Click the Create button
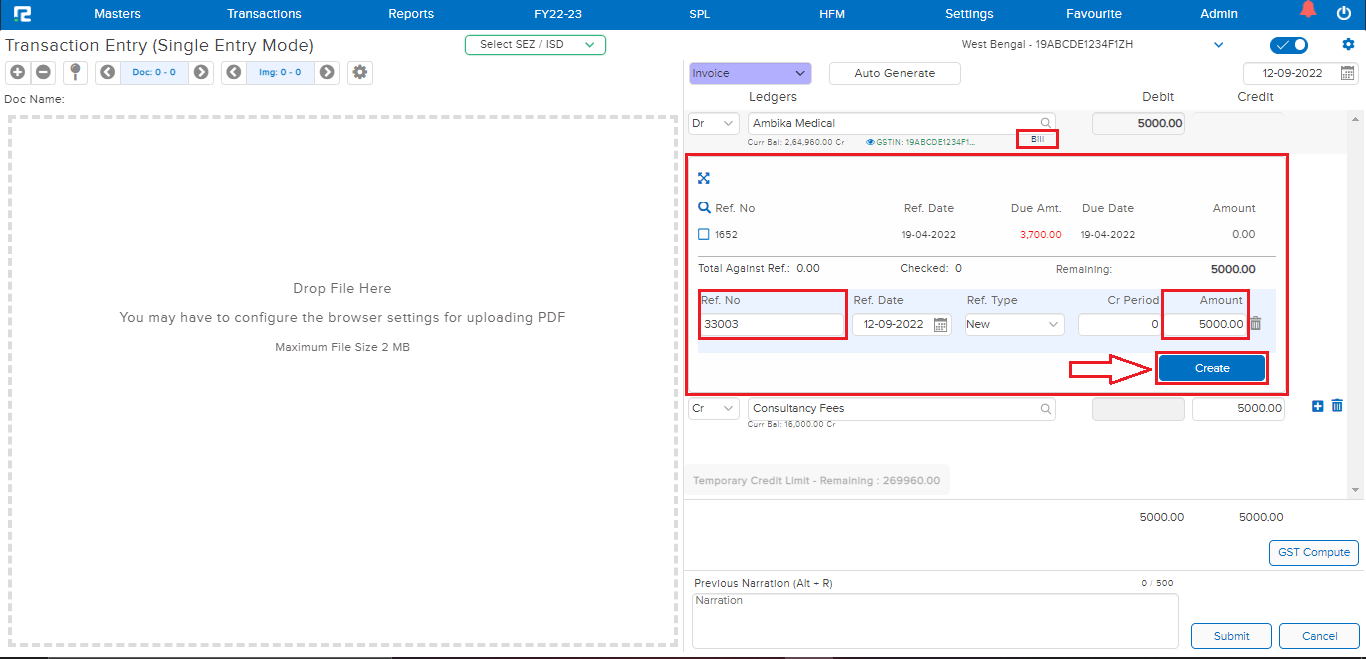This screenshot has height=659, width=1366. coord(1212,368)
